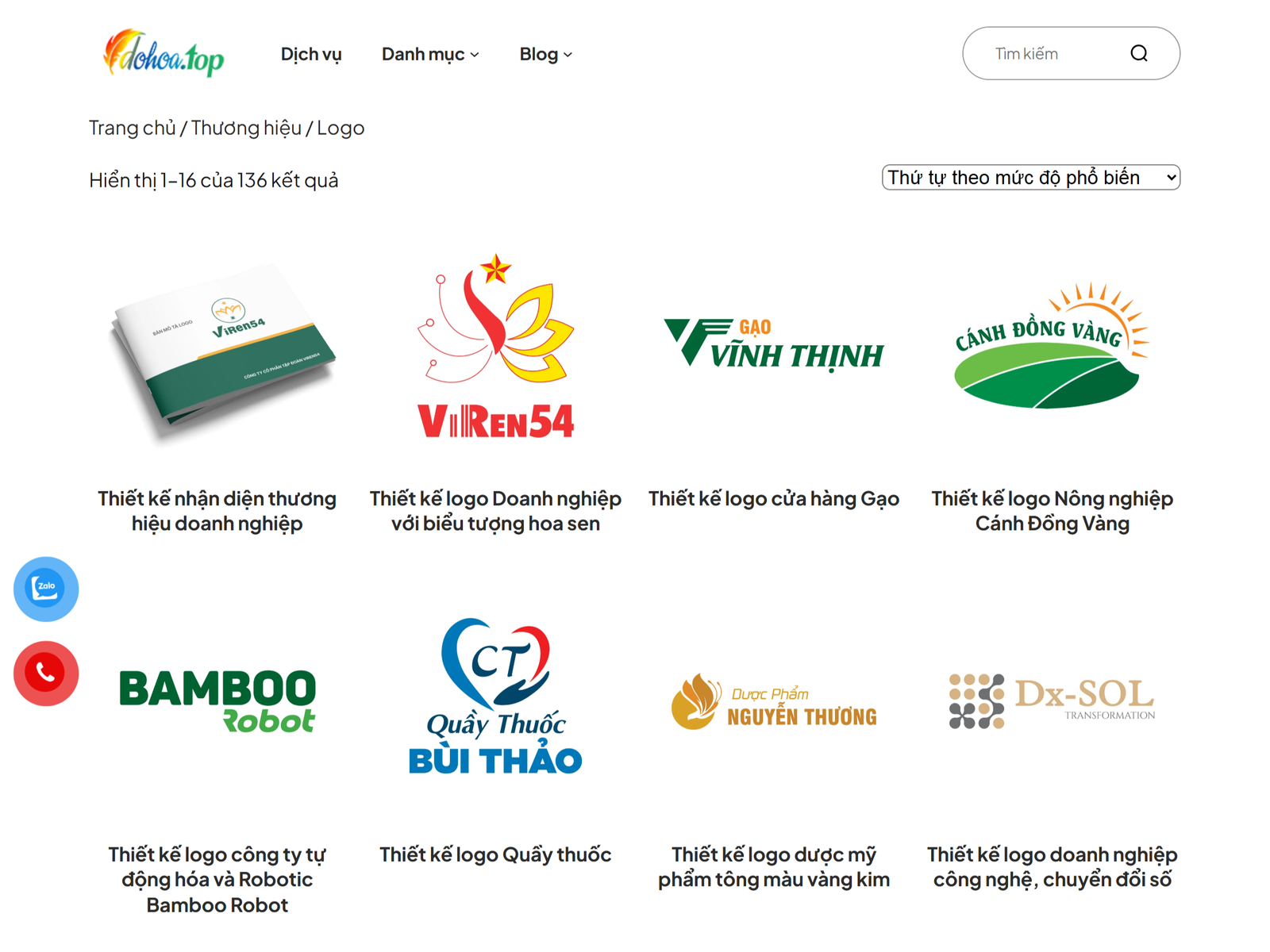This screenshot has height=952, width=1270.
Task: Open the Dược Phẩm Nguyễn Thương logo
Action: 774,701
